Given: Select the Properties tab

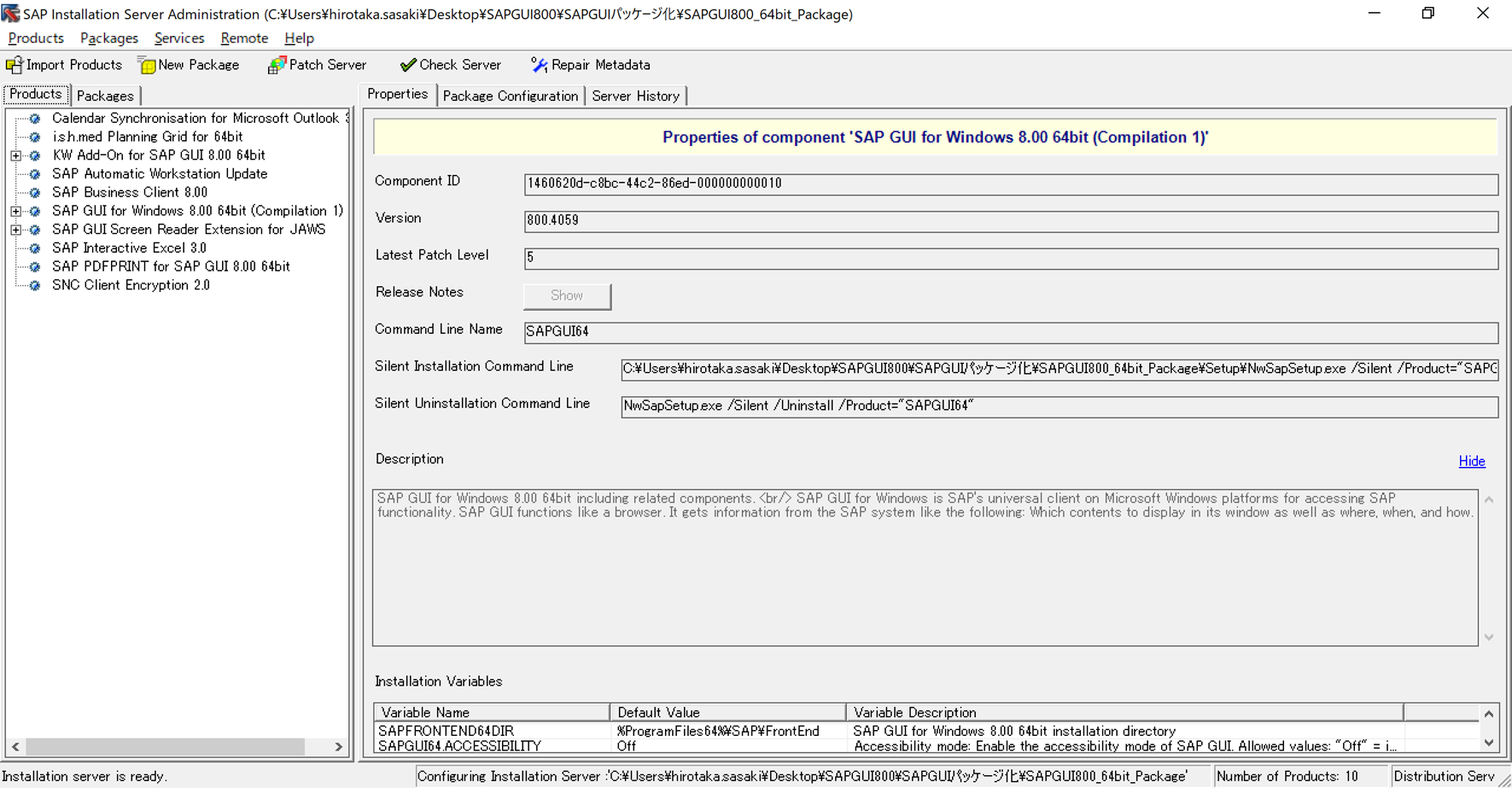Looking at the screenshot, I should pyautogui.click(x=397, y=94).
